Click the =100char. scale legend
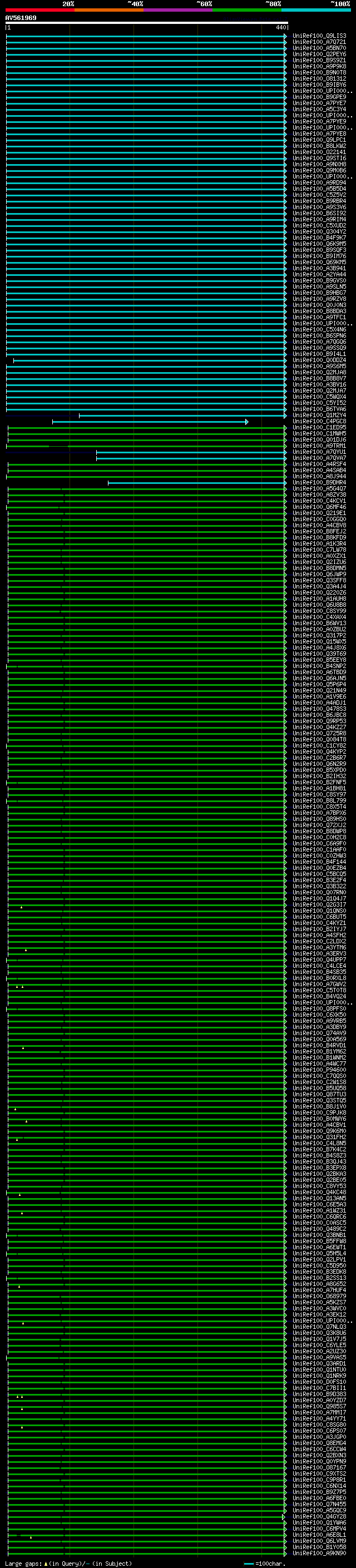The image size is (356, 1568). pyautogui.click(x=266, y=1564)
